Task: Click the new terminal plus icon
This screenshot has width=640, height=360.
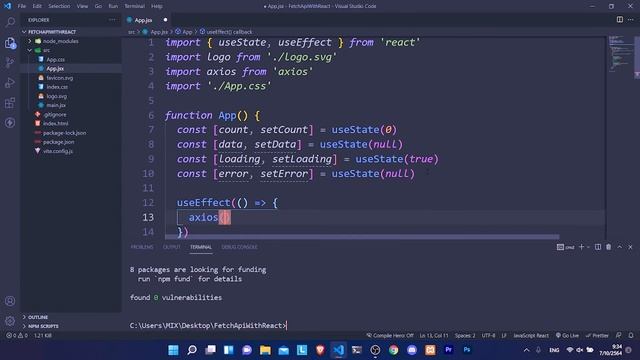Action: [581, 247]
